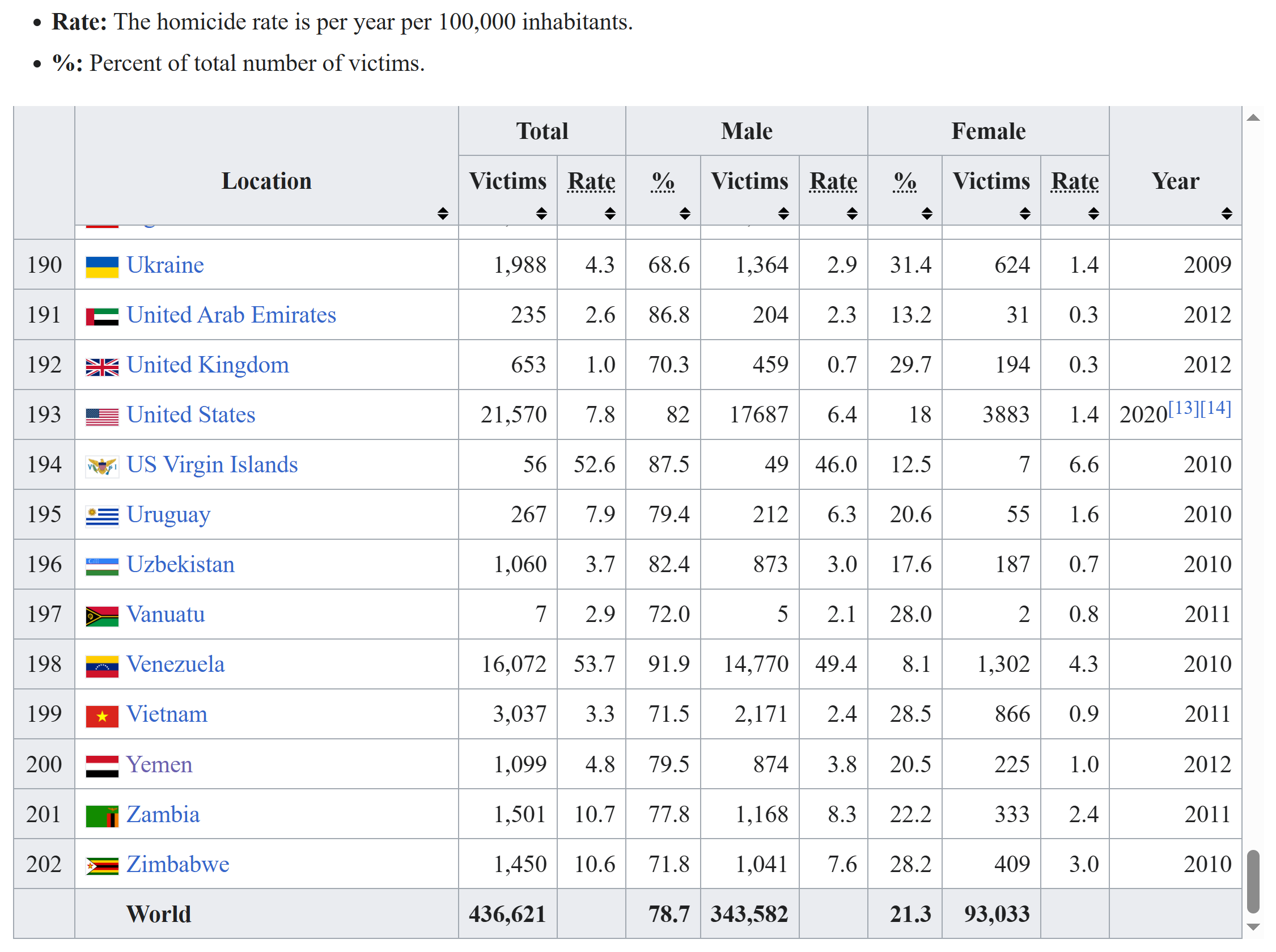Click the Uzbekistan flag icon

(102, 566)
